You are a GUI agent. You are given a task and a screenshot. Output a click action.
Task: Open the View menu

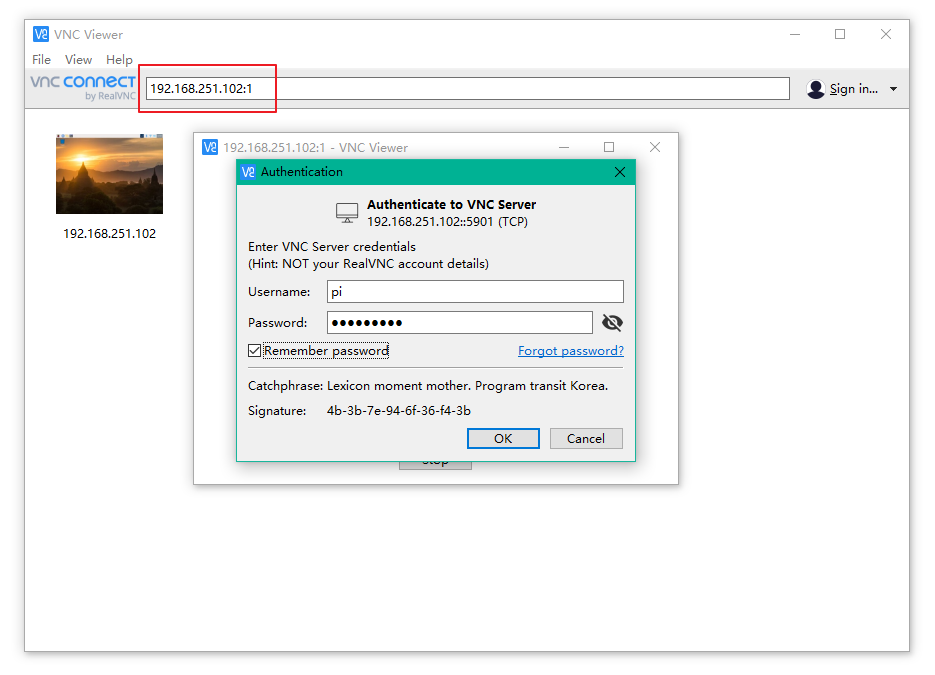click(x=78, y=60)
